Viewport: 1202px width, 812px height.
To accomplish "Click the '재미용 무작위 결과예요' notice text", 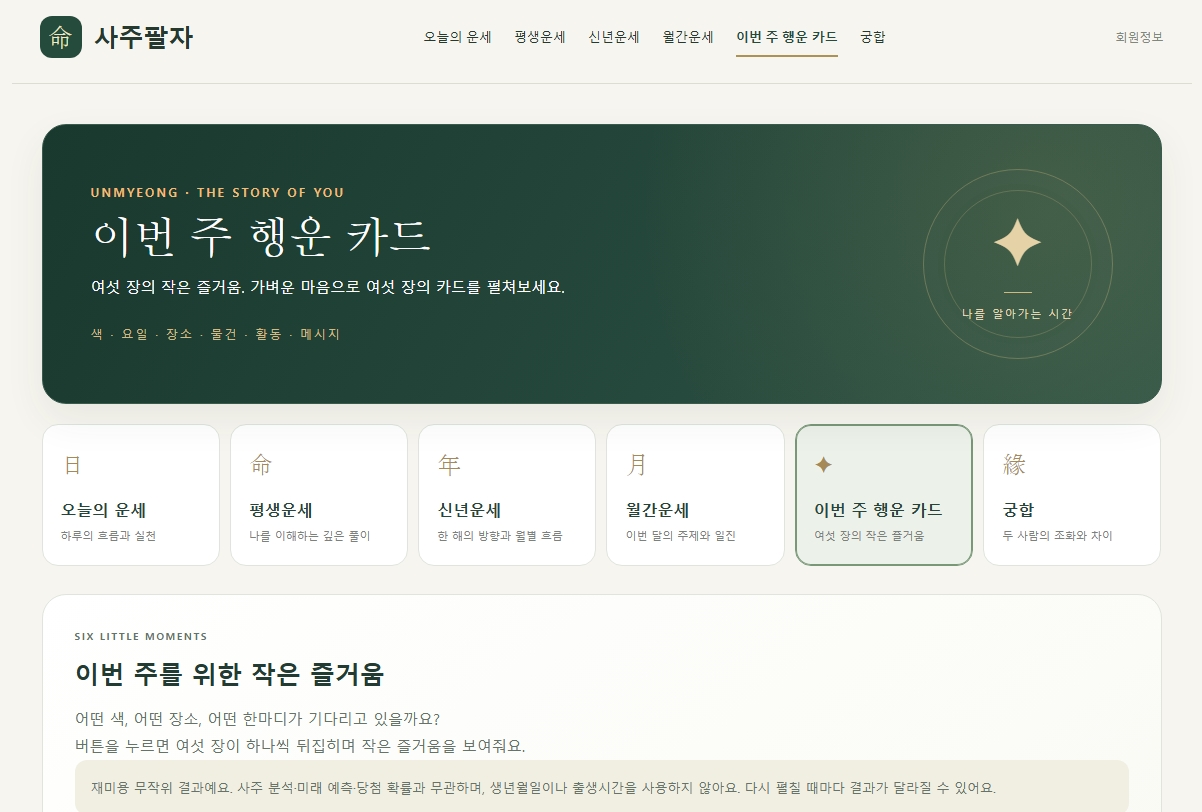I will [543, 787].
